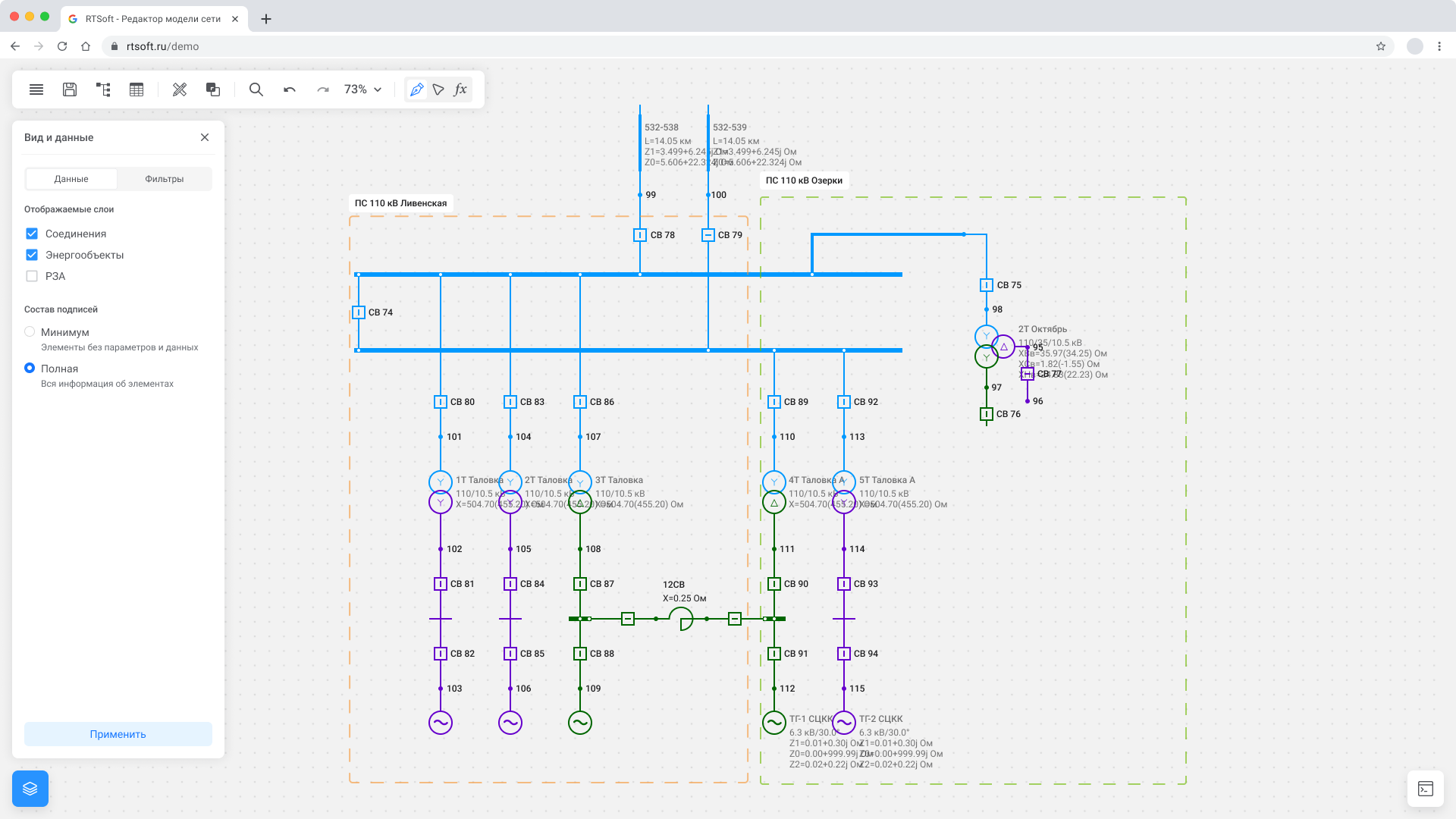Select breaker symbol CB 94
Screen dimensions: 1456x819
[x=844, y=654]
